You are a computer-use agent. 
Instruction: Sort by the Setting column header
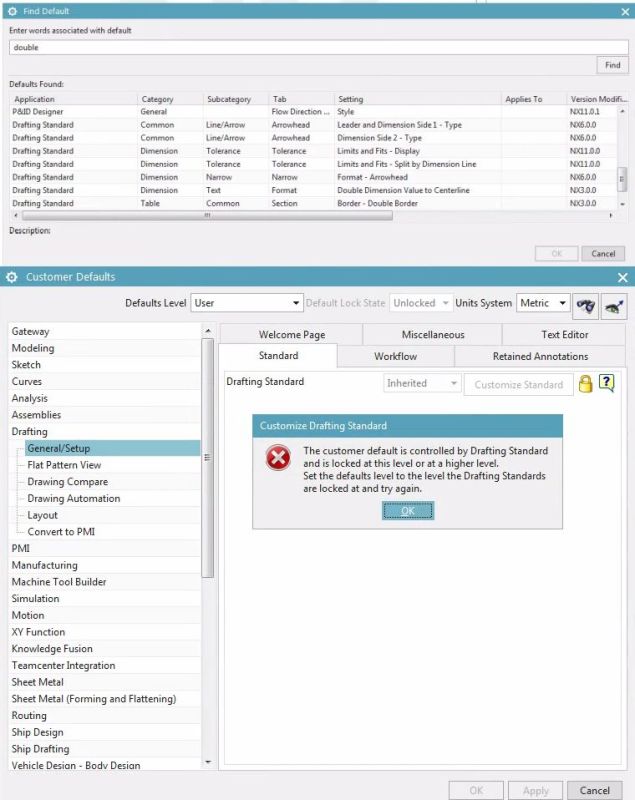[x=418, y=99]
